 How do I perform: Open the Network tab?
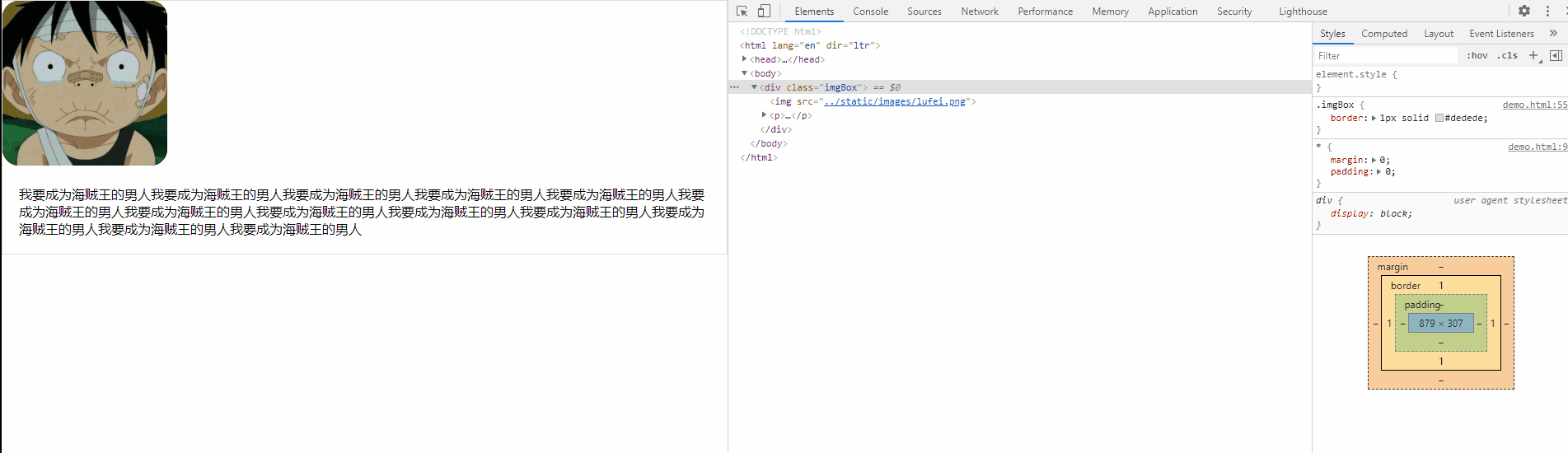click(x=979, y=12)
